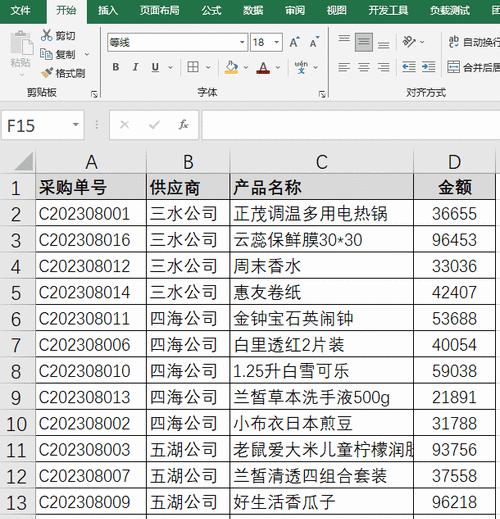The height and width of the screenshot is (519, 500).
Task: Open the 公式 ribbon tab
Action: pyautogui.click(x=211, y=11)
